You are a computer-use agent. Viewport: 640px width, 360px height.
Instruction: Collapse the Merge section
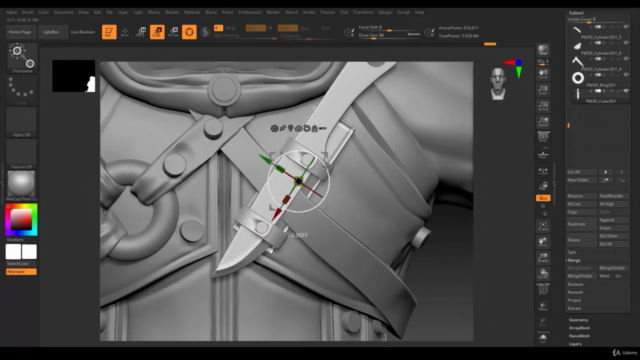pos(574,260)
